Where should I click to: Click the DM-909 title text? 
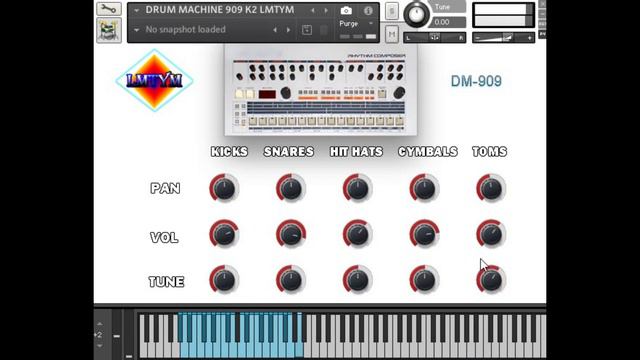point(476,81)
